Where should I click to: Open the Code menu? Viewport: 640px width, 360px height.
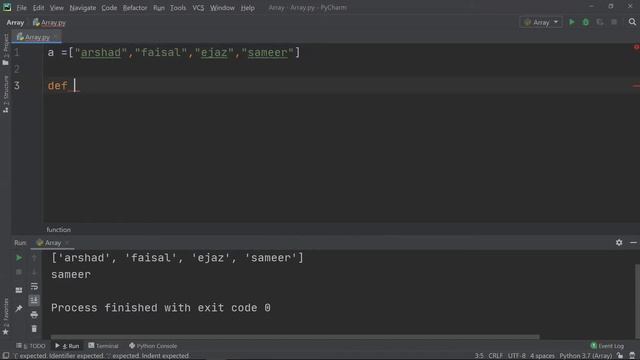(x=109, y=8)
